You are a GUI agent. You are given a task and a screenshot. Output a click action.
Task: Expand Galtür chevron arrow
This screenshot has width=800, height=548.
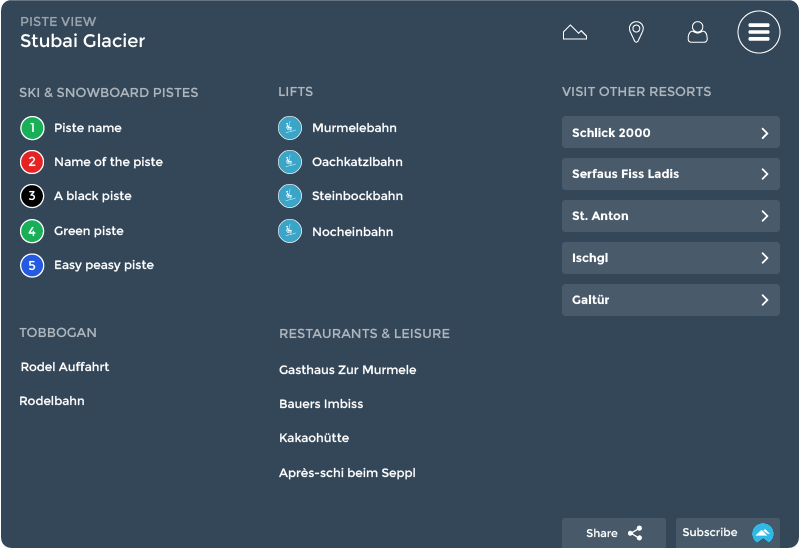click(x=764, y=300)
